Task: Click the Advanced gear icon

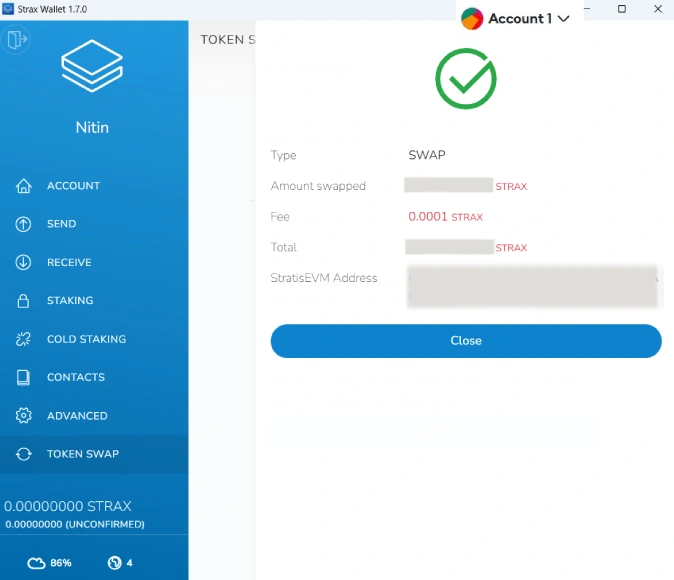Action: (x=23, y=416)
